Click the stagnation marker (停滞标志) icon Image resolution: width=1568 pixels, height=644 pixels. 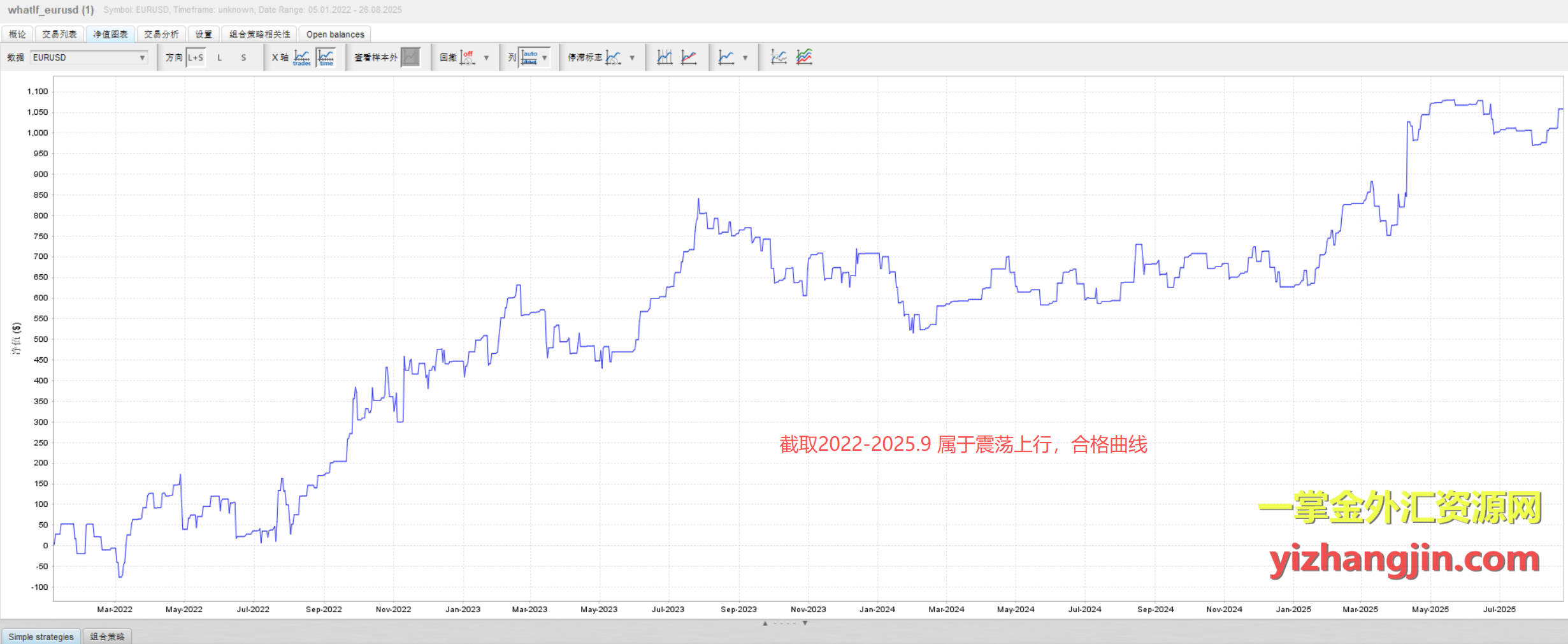pyautogui.click(x=614, y=57)
